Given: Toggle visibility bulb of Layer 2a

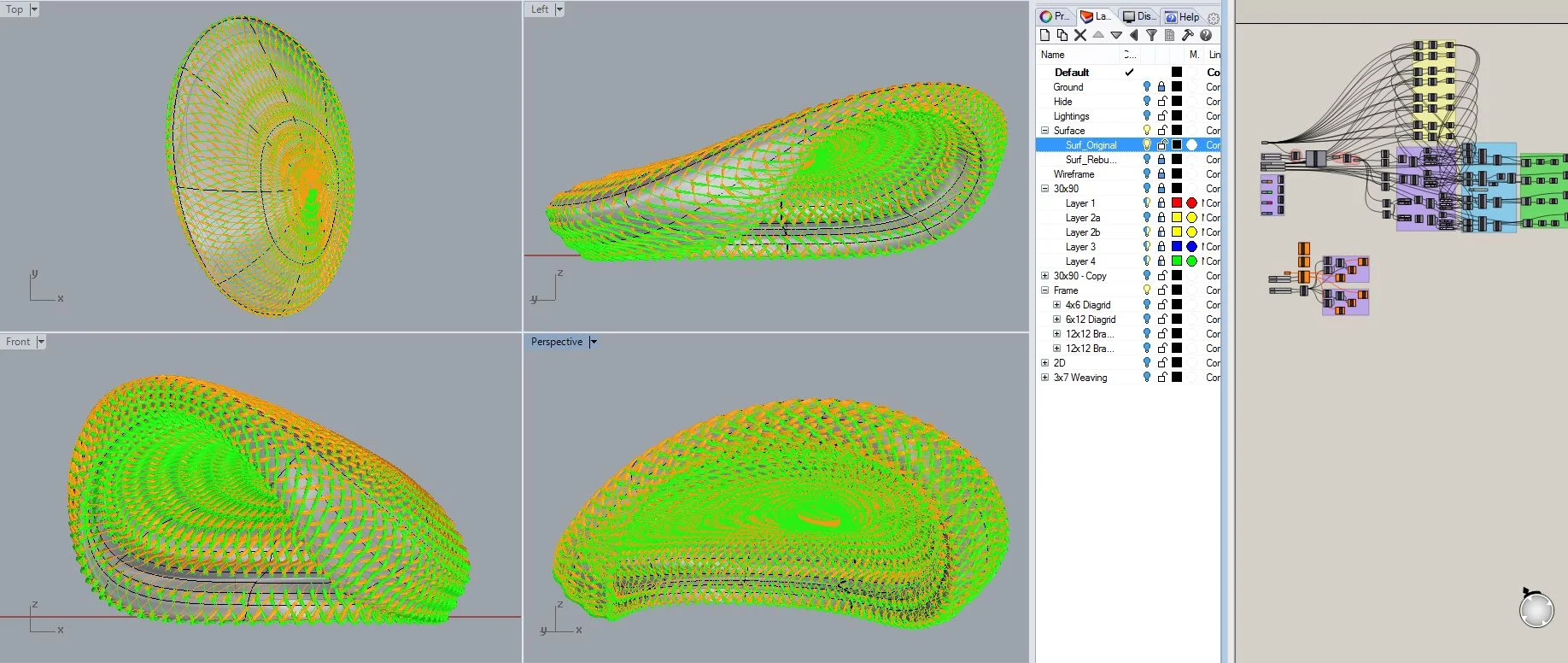Looking at the screenshot, I should [x=1147, y=218].
